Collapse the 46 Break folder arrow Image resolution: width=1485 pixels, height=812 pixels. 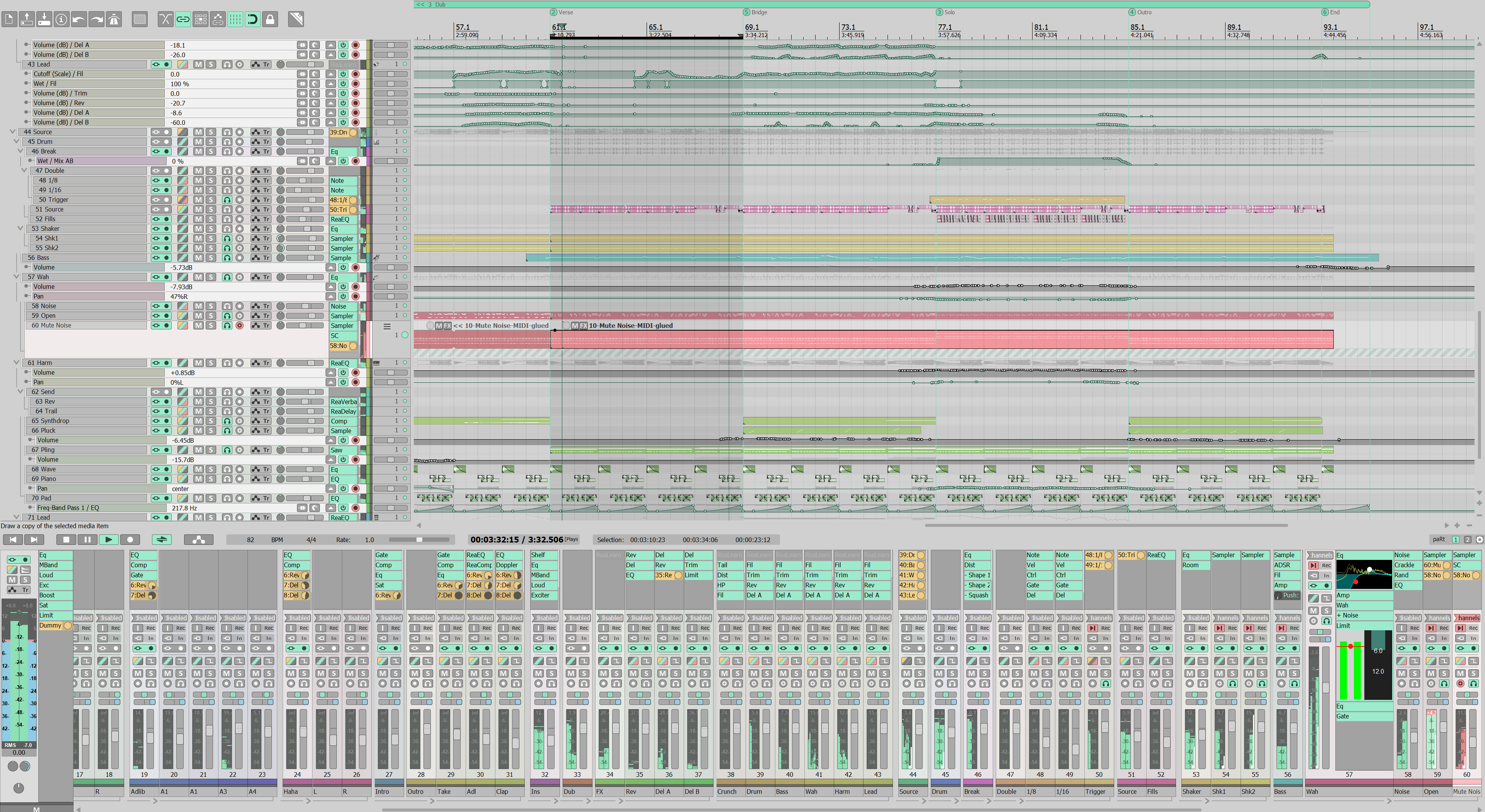(x=21, y=152)
